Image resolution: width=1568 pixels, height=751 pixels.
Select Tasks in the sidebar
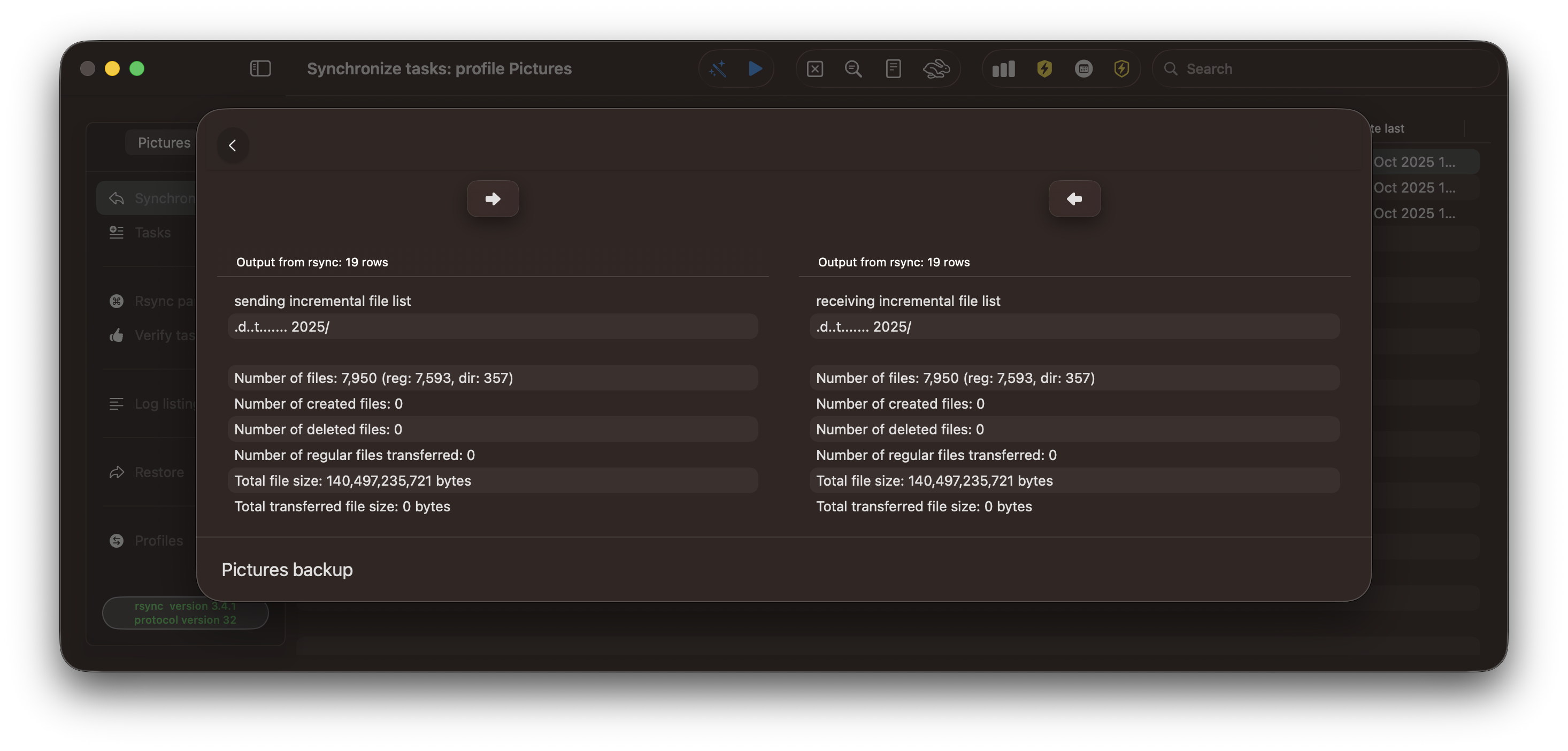152,233
